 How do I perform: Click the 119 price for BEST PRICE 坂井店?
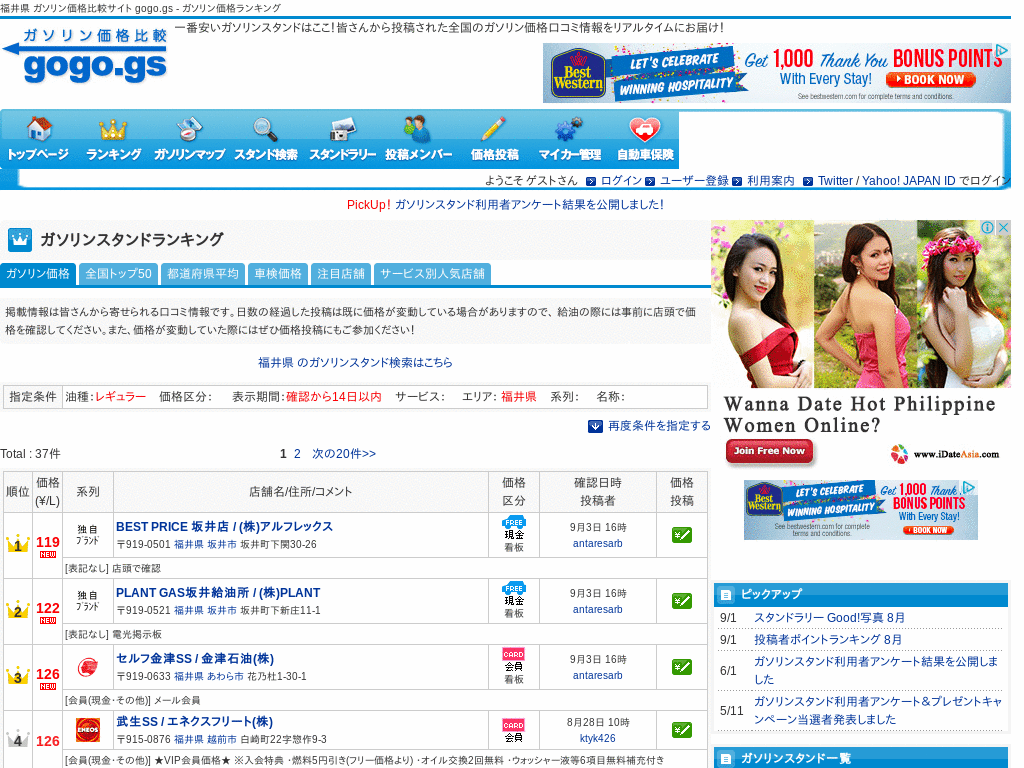click(48, 542)
